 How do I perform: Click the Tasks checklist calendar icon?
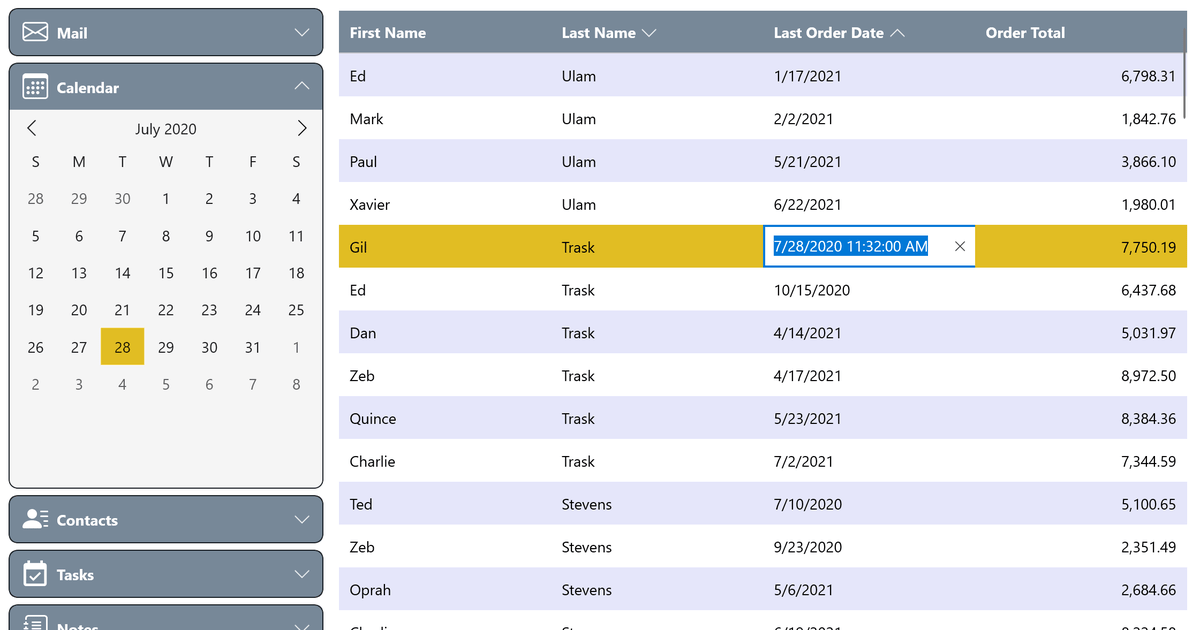pos(35,574)
